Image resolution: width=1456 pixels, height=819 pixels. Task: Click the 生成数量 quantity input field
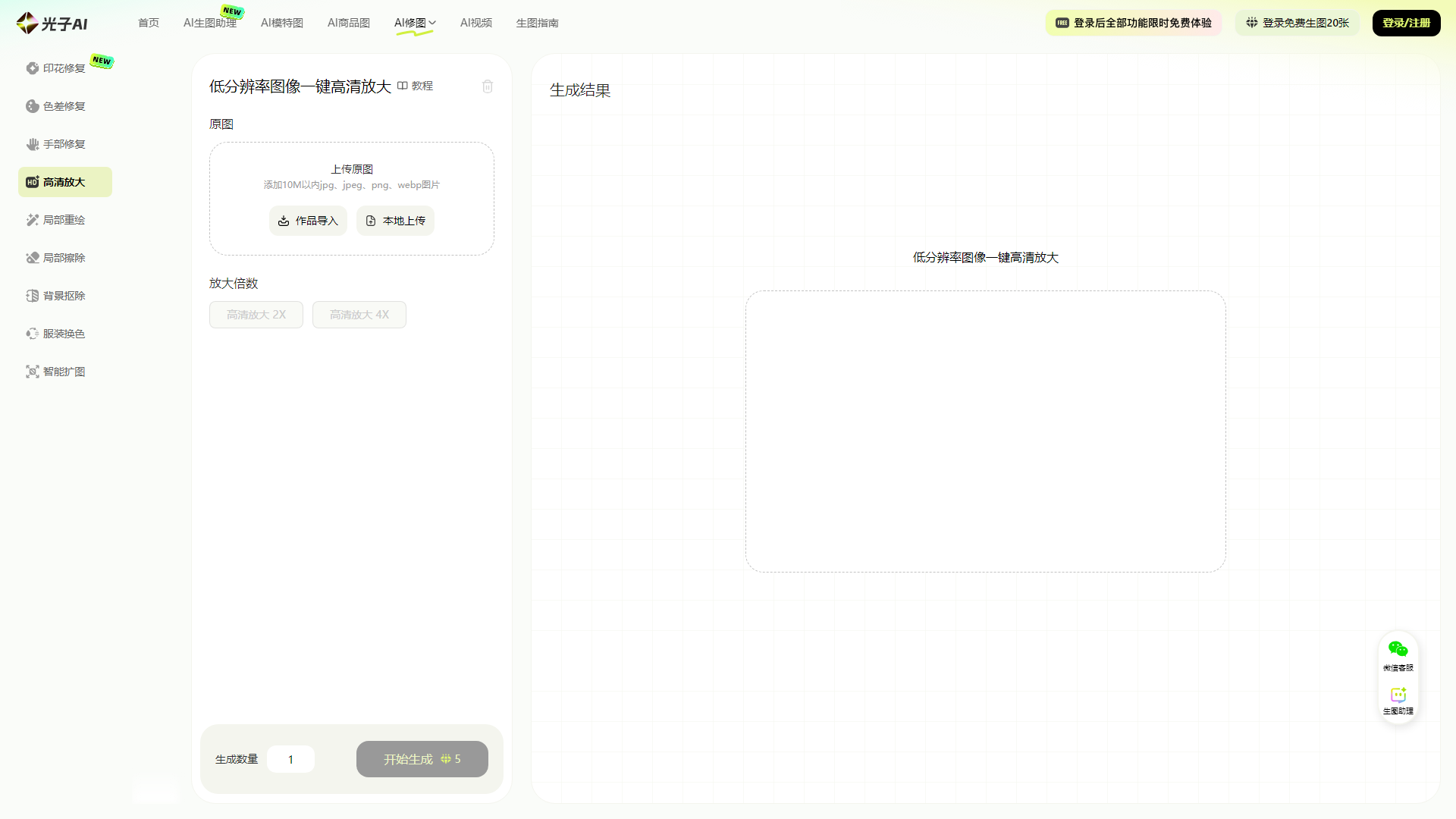pyautogui.click(x=290, y=758)
